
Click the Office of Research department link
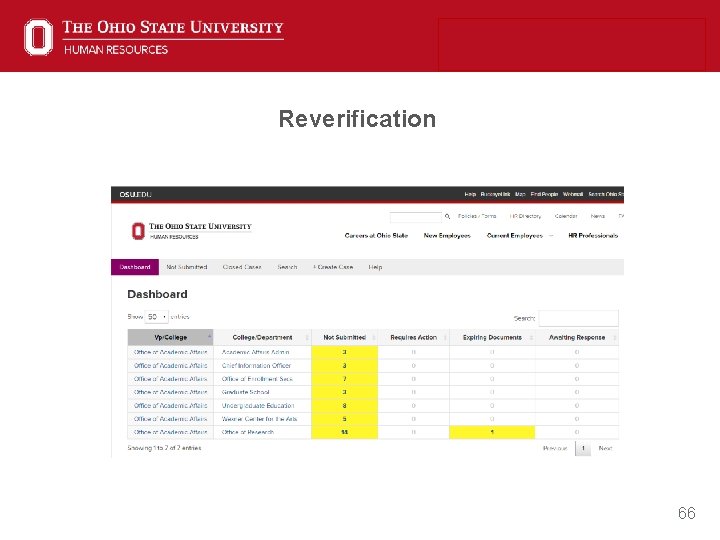pyautogui.click(x=248, y=432)
